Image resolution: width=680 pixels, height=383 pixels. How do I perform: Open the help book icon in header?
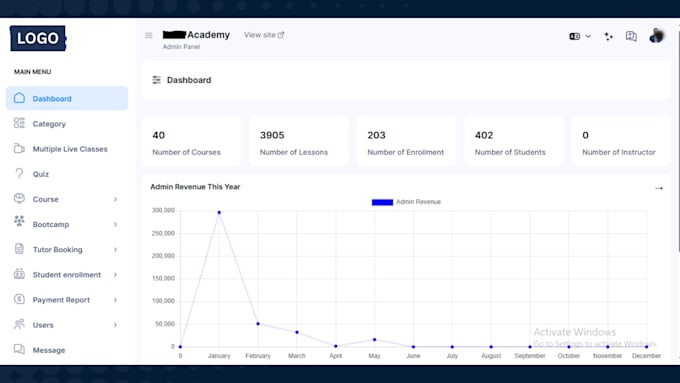[x=631, y=36]
